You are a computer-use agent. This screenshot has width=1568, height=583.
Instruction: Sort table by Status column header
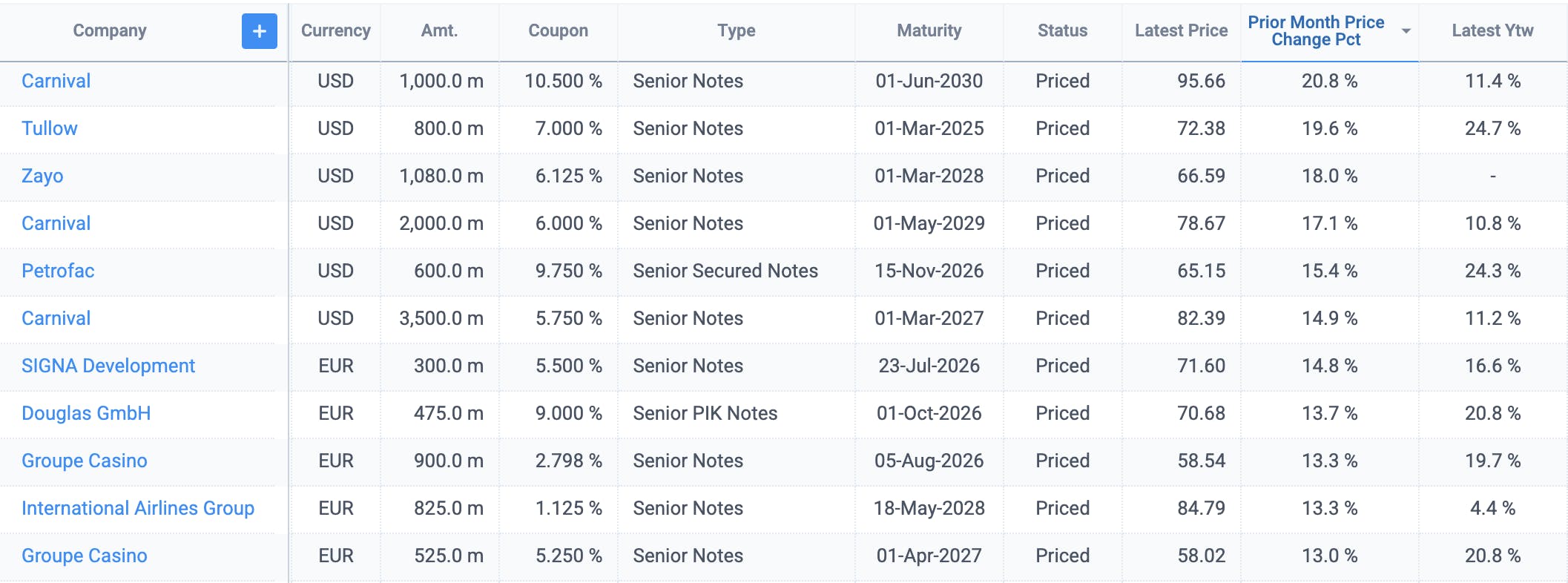tap(1062, 30)
